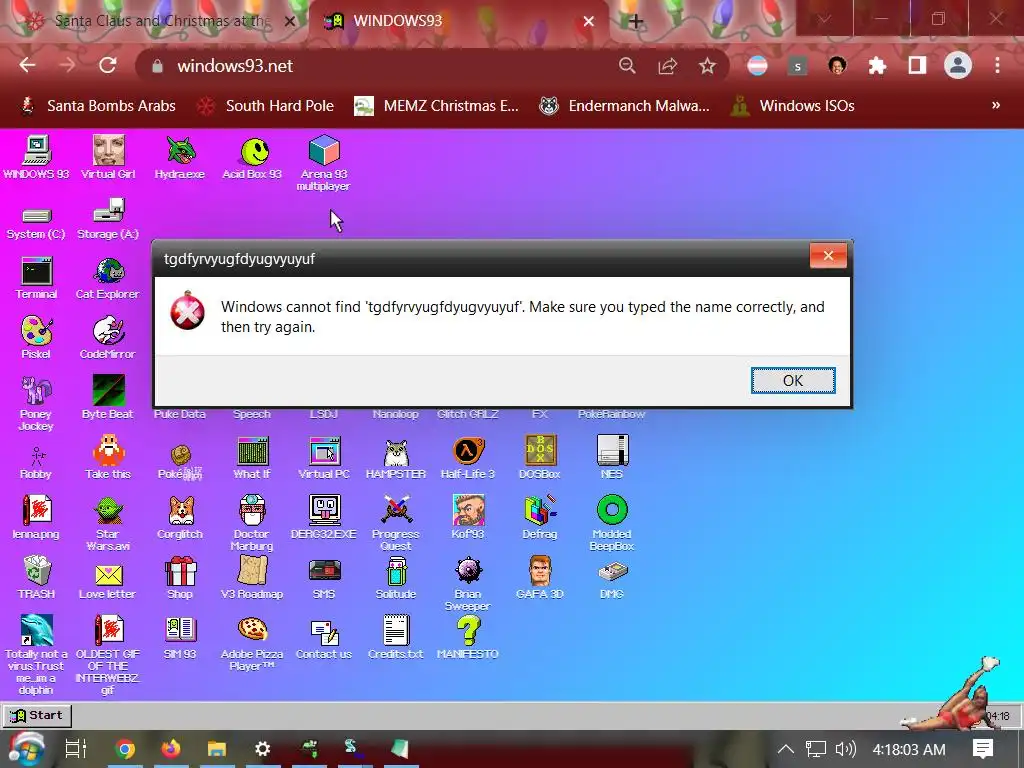Open Progress Quest icon

coord(396,523)
